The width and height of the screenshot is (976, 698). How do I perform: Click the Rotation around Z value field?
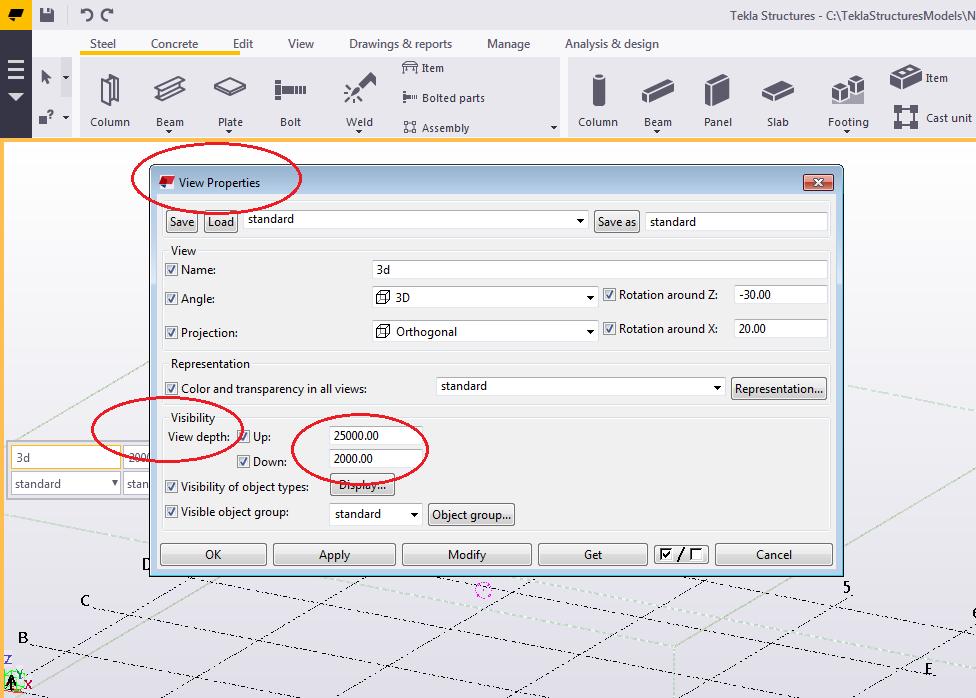click(781, 295)
